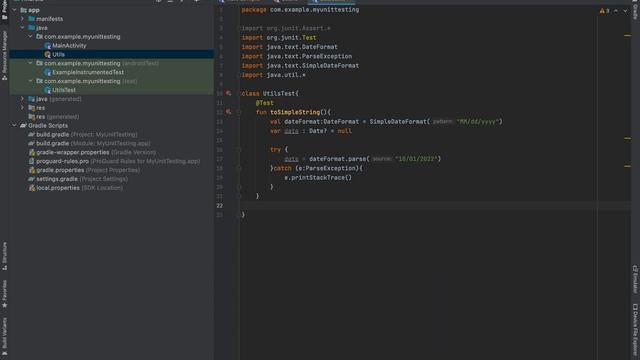The height and width of the screenshot is (360, 640).
Task: Click the module-level build.gradle file icon
Action: click(x=31, y=143)
